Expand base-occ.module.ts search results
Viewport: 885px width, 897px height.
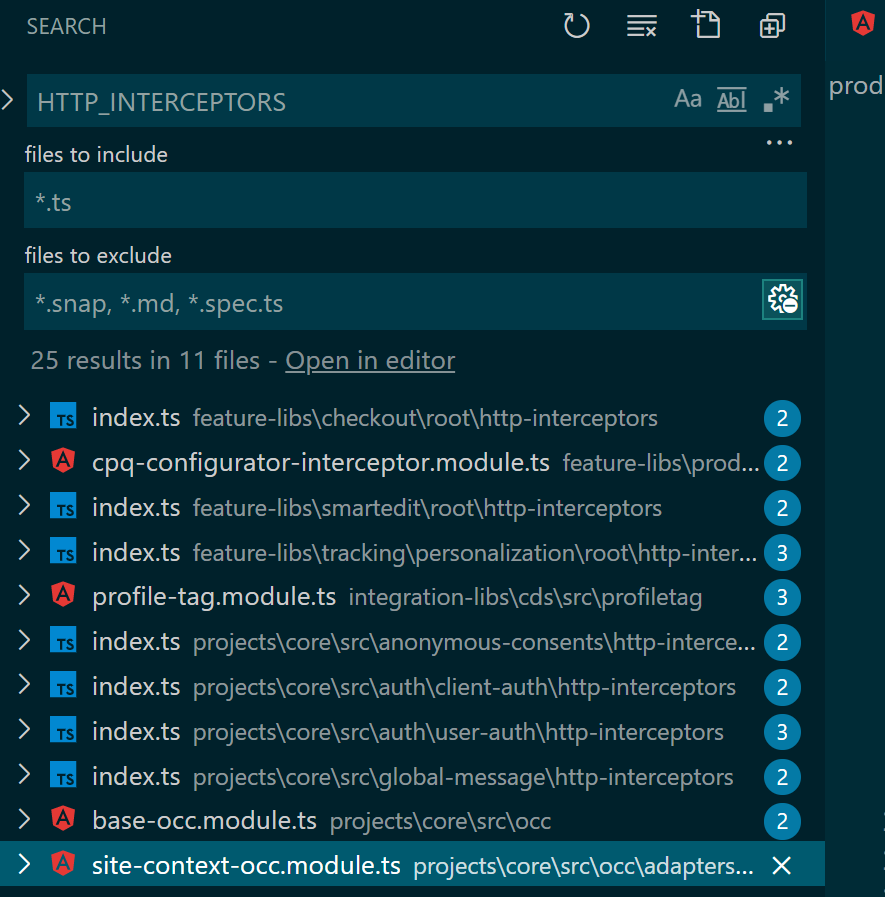(24, 821)
